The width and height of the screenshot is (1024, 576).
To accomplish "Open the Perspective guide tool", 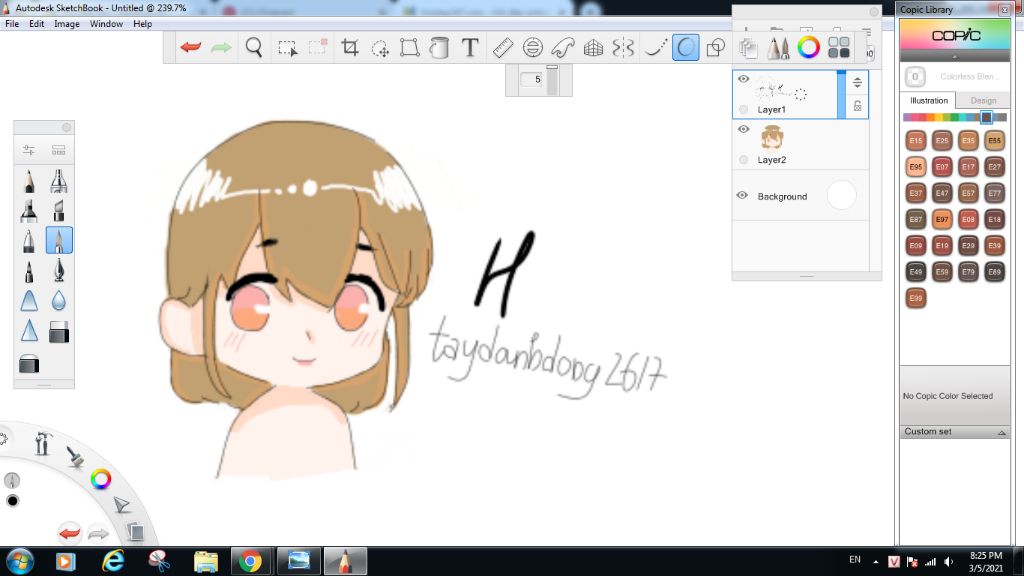I will click(593, 48).
